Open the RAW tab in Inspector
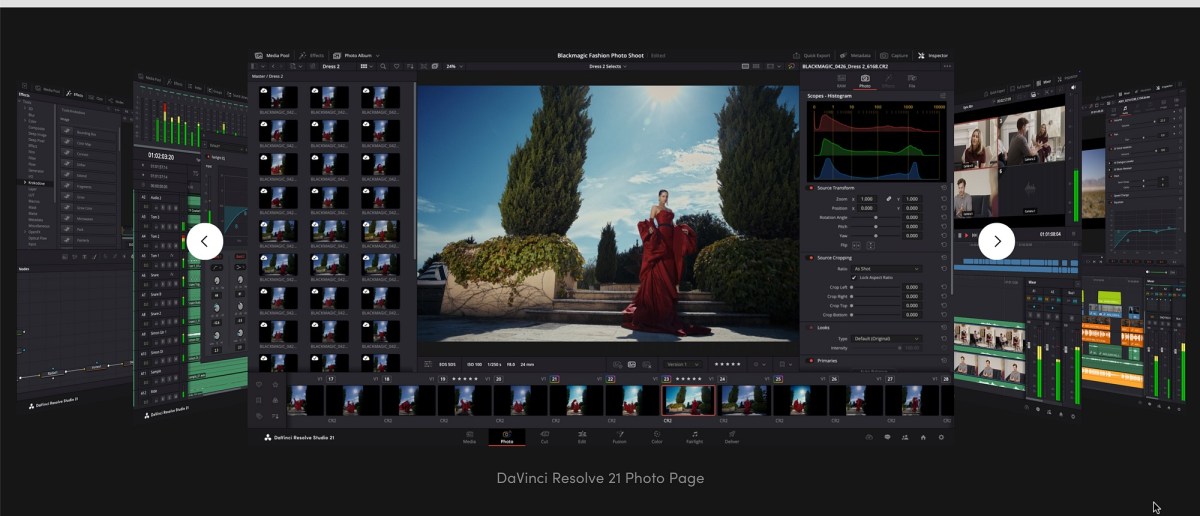The height and width of the screenshot is (516, 1200). (x=841, y=81)
